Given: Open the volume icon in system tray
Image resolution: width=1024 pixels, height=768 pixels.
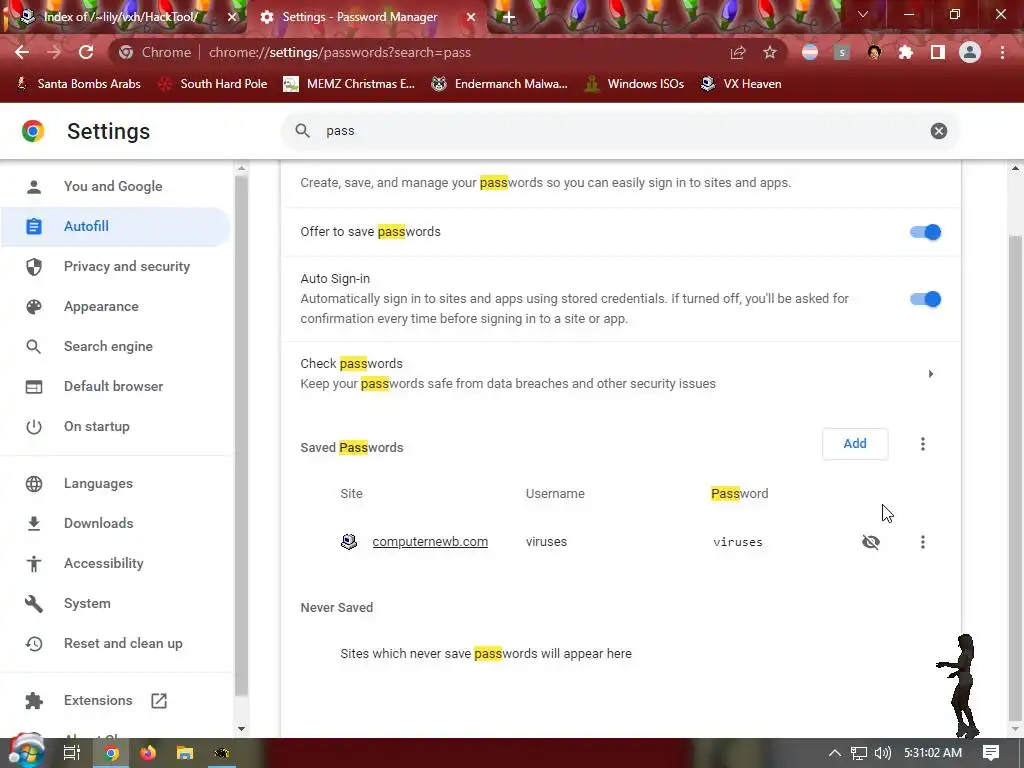Looking at the screenshot, I should point(882,753).
